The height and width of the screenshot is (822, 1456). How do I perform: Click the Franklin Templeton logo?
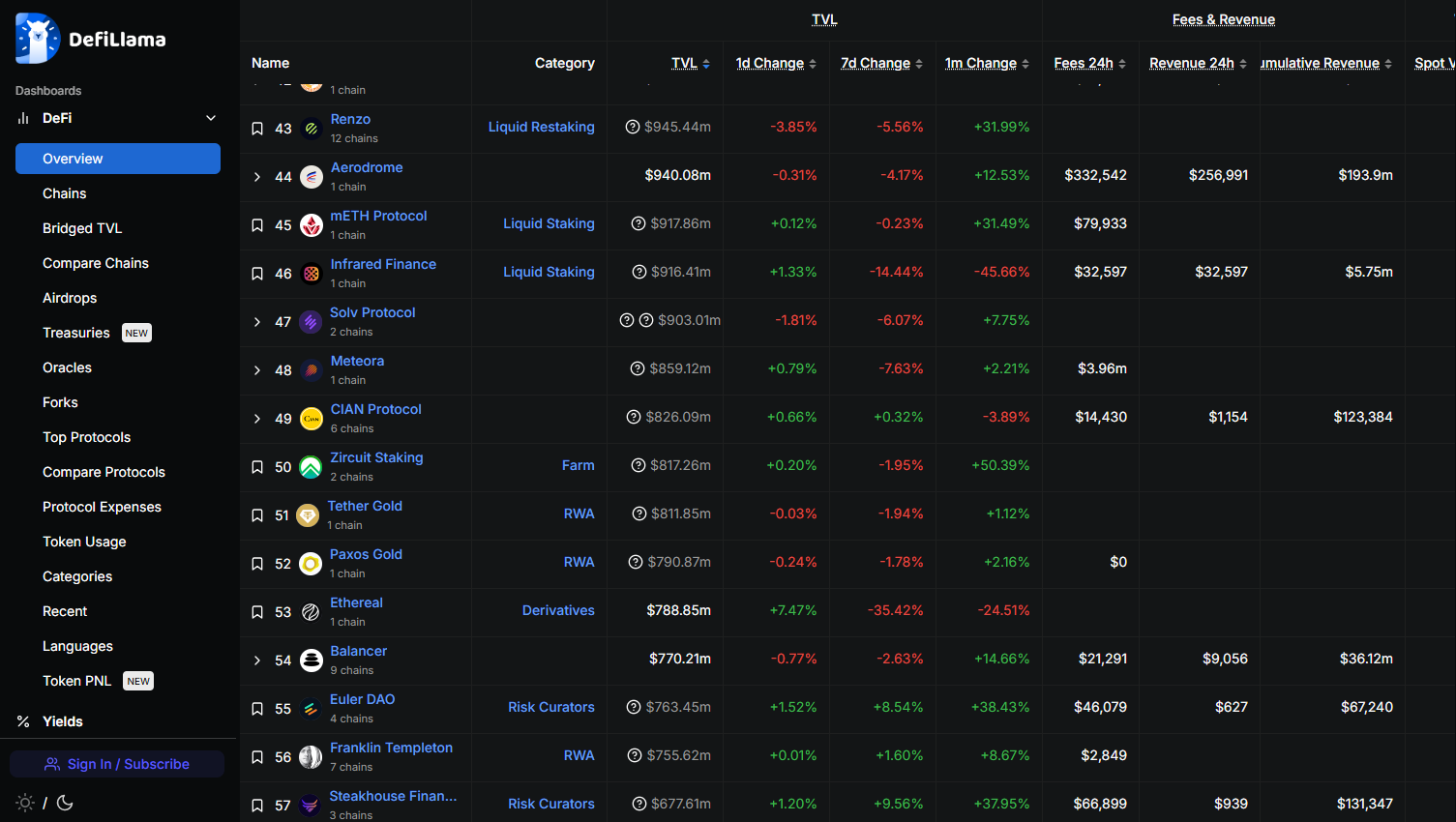pyautogui.click(x=311, y=757)
